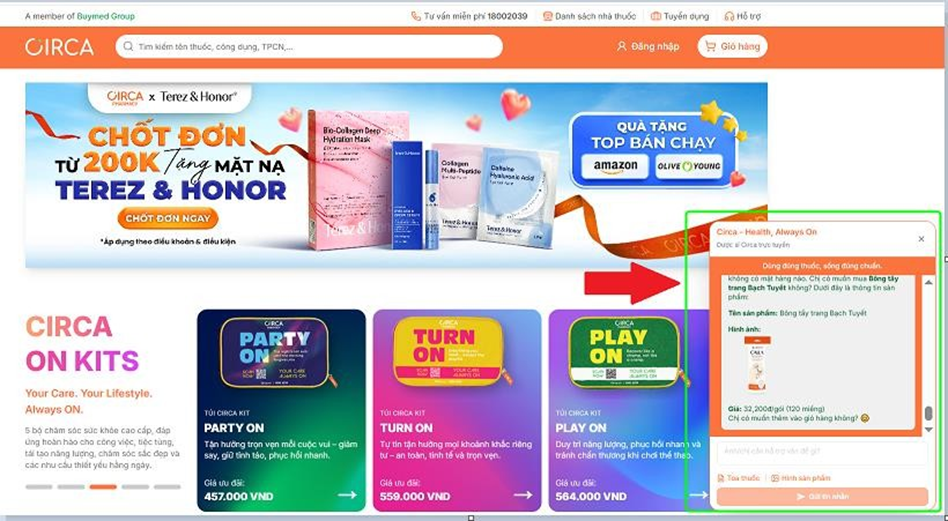
Task: Click the Chốt đơn ngay banner button
Action: (x=167, y=219)
